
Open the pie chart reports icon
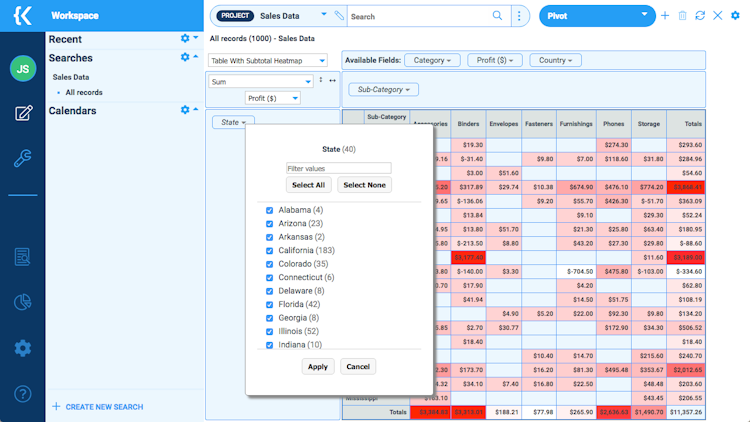point(22,302)
